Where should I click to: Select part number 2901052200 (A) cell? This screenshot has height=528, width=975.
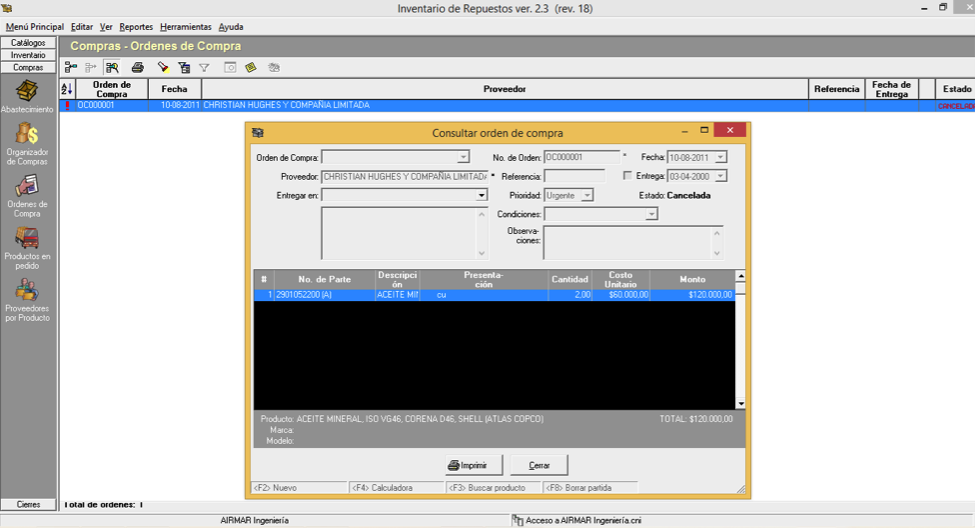[x=325, y=295]
